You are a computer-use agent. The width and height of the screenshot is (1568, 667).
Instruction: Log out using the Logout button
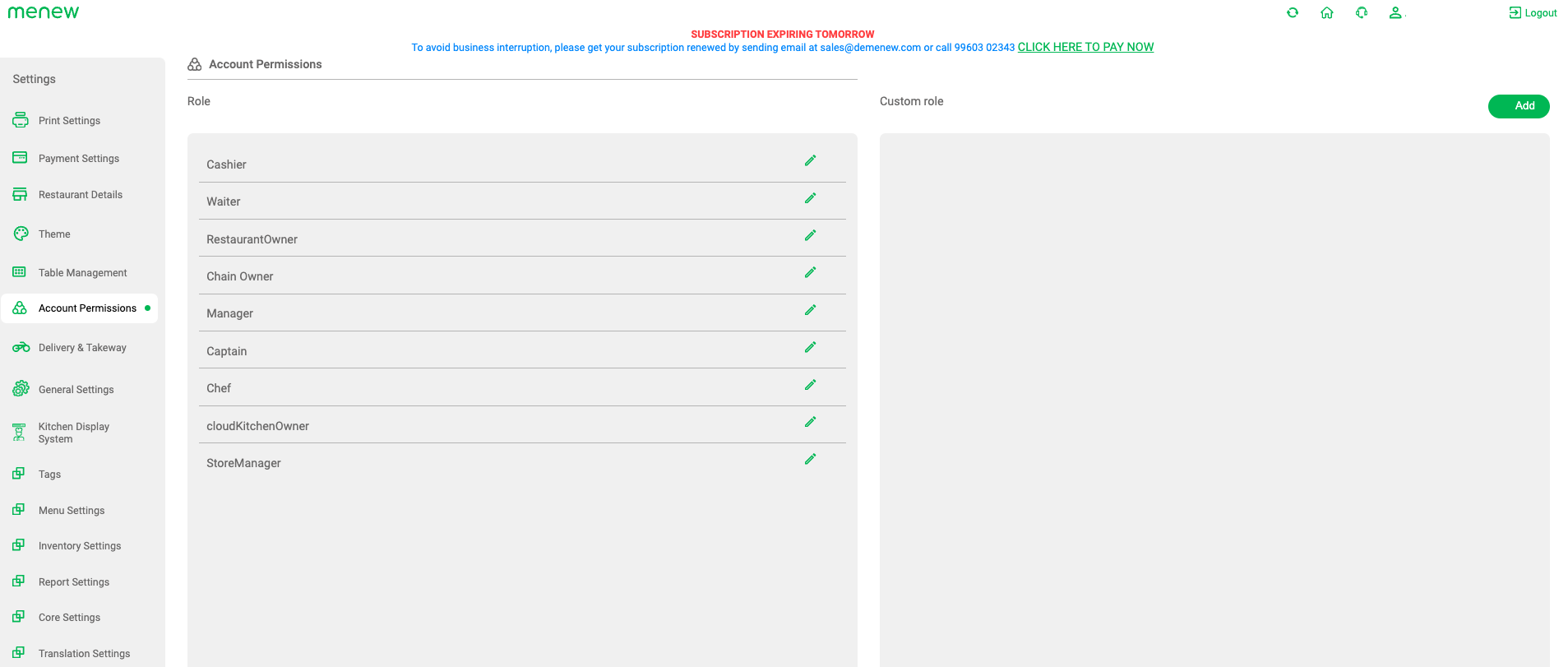1533,13
